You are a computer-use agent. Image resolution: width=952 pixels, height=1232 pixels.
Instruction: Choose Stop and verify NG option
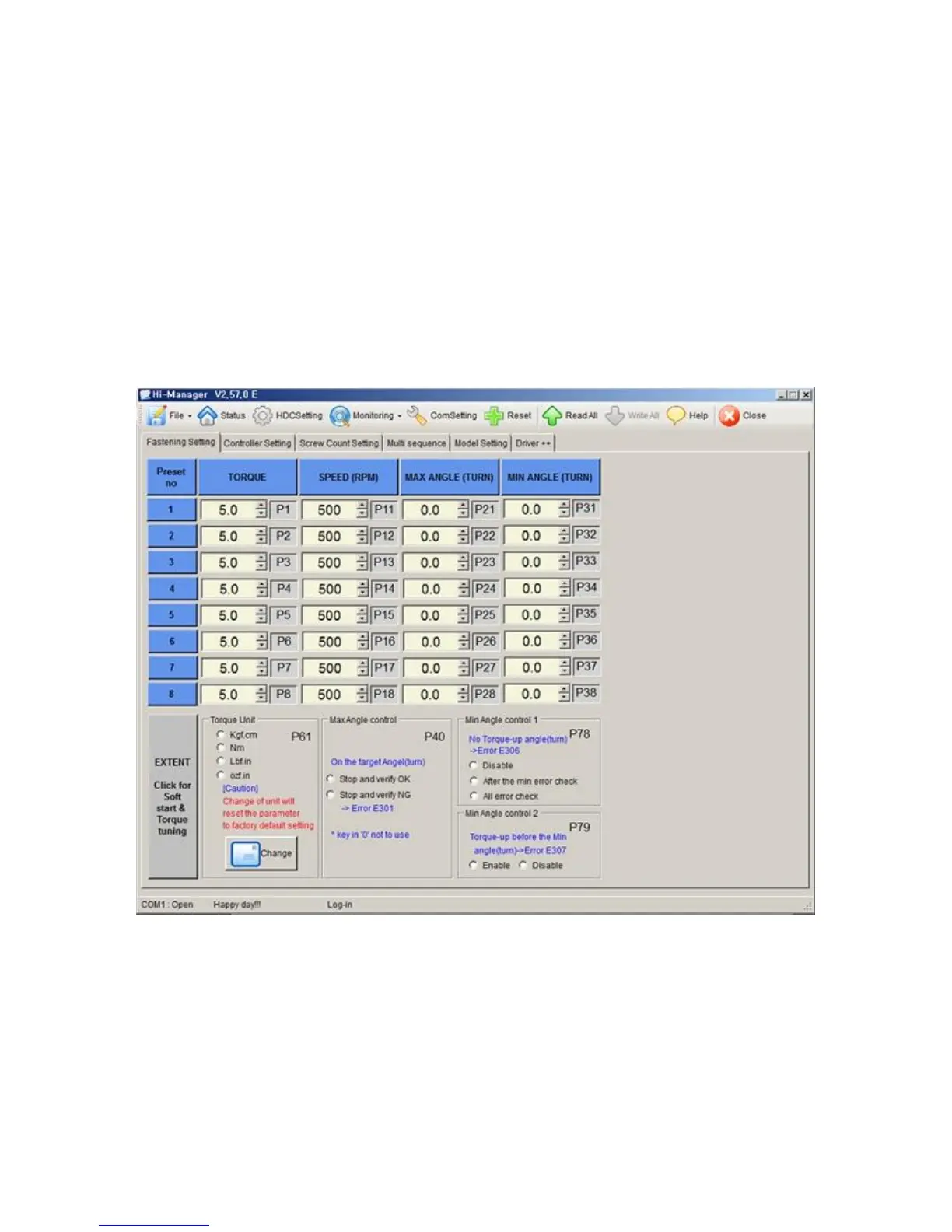(x=331, y=795)
